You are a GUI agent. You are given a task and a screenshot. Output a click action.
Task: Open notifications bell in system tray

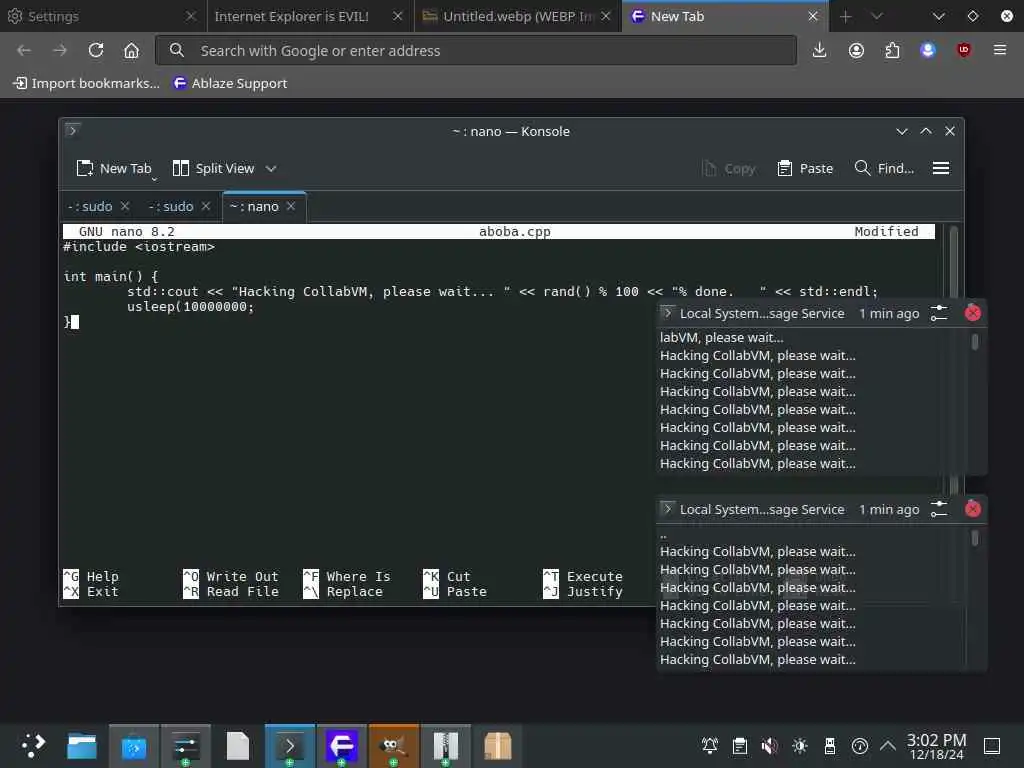tap(710, 745)
